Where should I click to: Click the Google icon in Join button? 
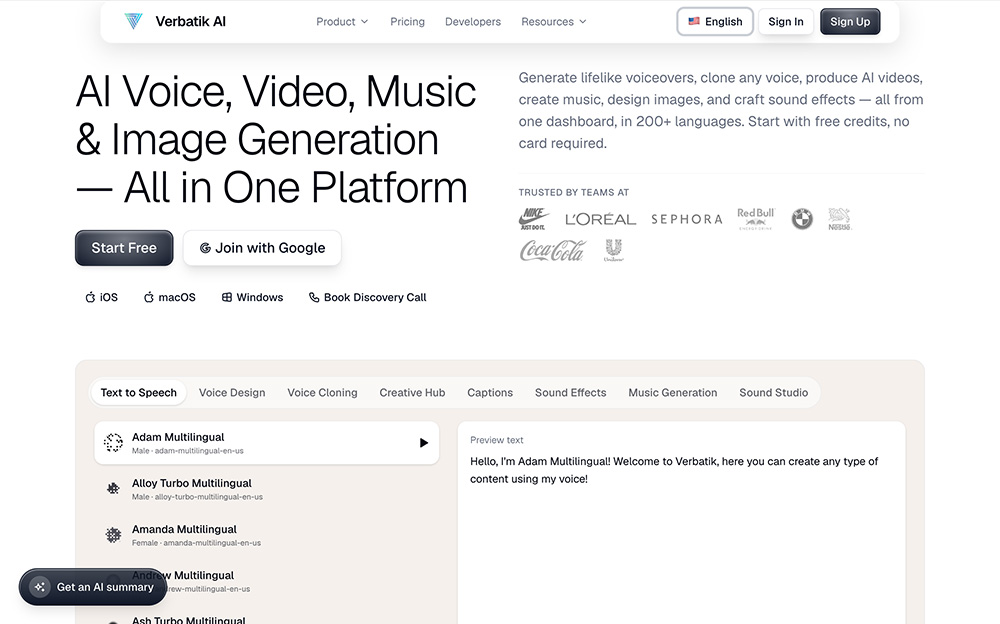point(205,248)
